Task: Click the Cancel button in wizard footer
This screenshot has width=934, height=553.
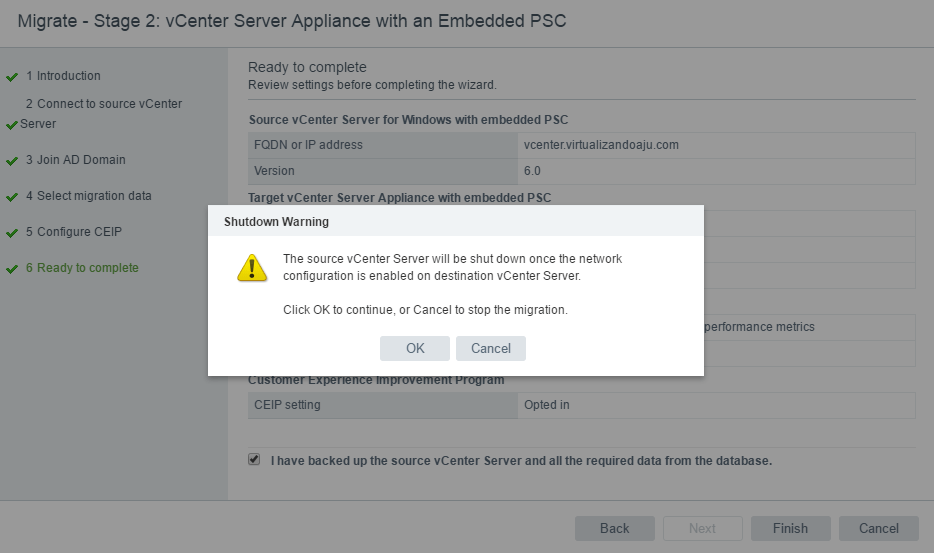Action: (878, 528)
